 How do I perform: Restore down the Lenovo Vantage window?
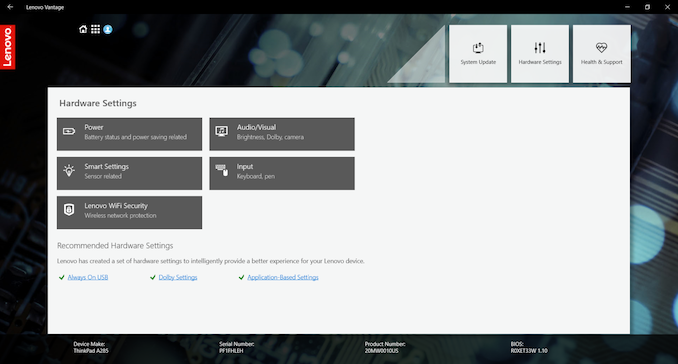tap(647, 7)
